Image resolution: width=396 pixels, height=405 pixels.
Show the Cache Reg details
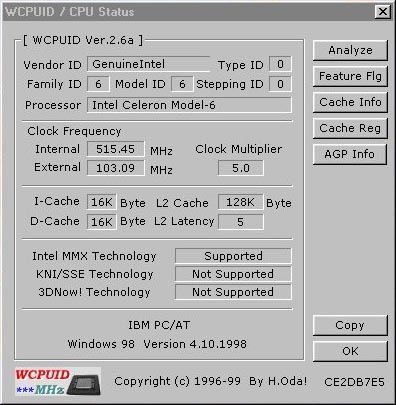click(350, 128)
